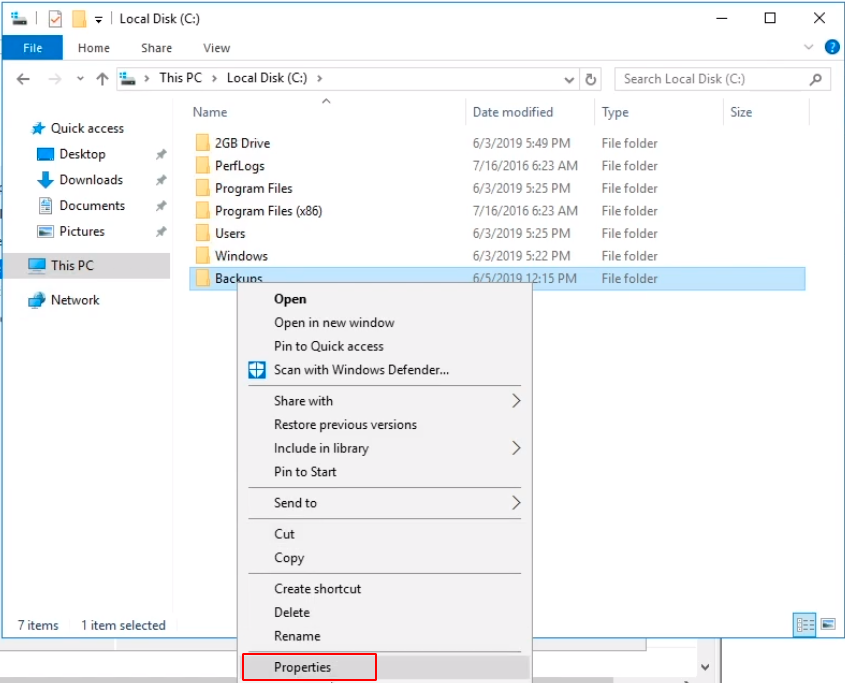
Task: Expand chevron after Local Disk (C:) breadcrumb
Action: pyautogui.click(x=320, y=79)
